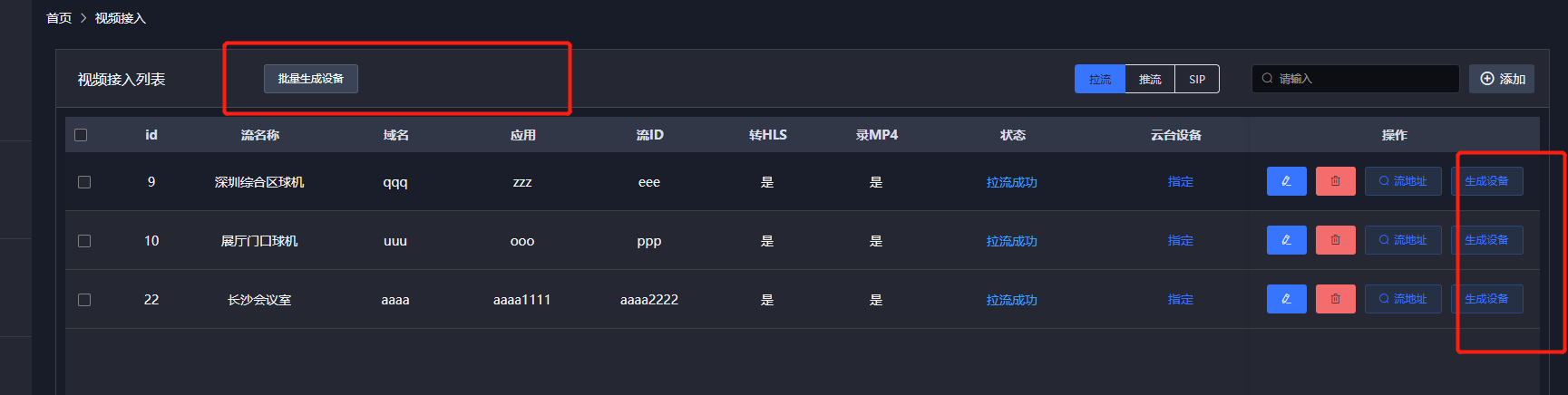
Task: Click the edit pencil icon for row 9
Action: tap(1286, 181)
